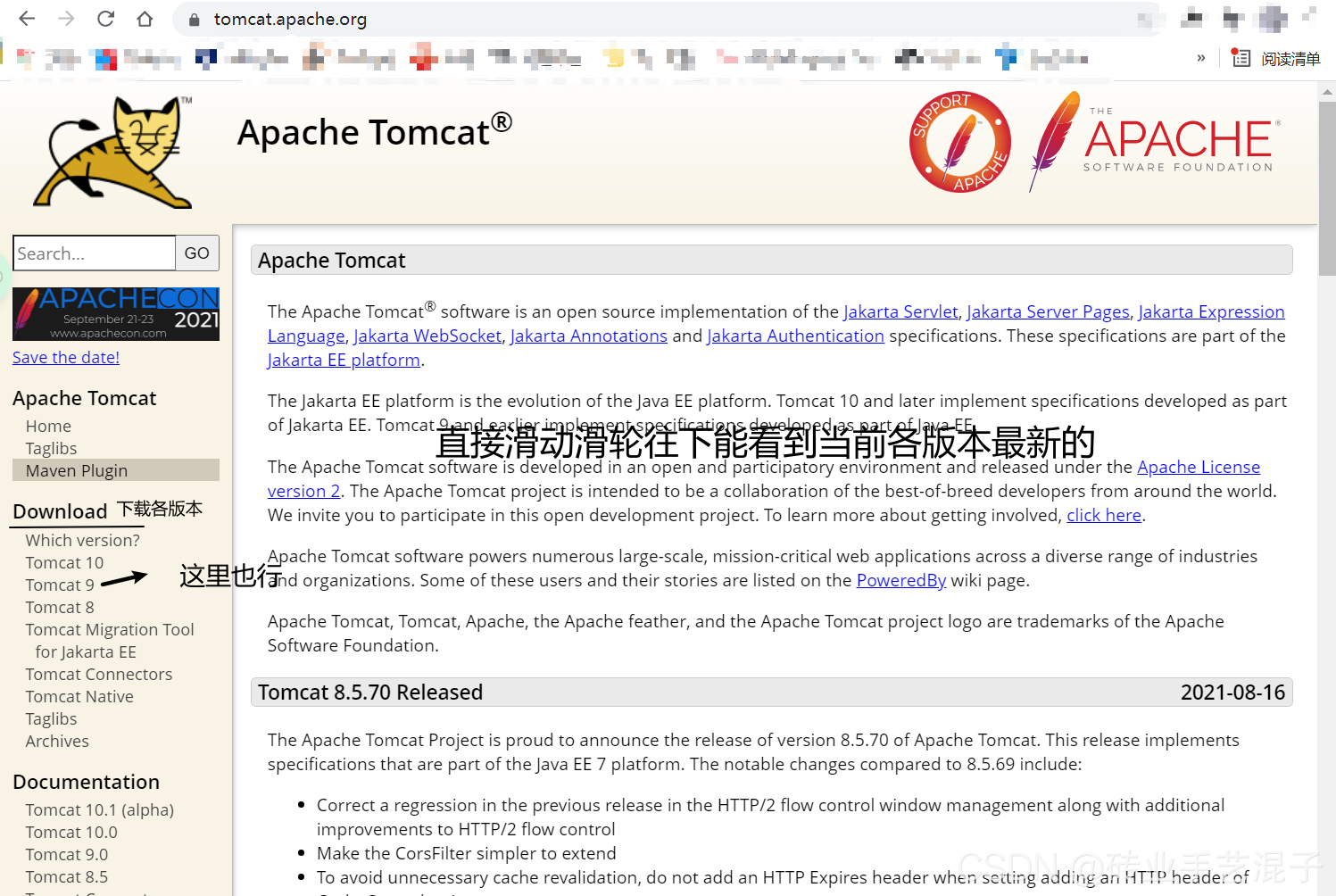Viewport: 1336px width, 896px height.
Task: Reload the page using the refresh icon
Action: click(104, 19)
